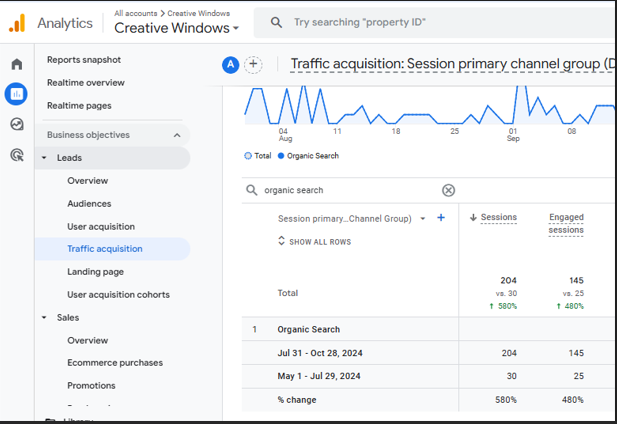
Task: Open Reports snapshot
Action: point(84,60)
